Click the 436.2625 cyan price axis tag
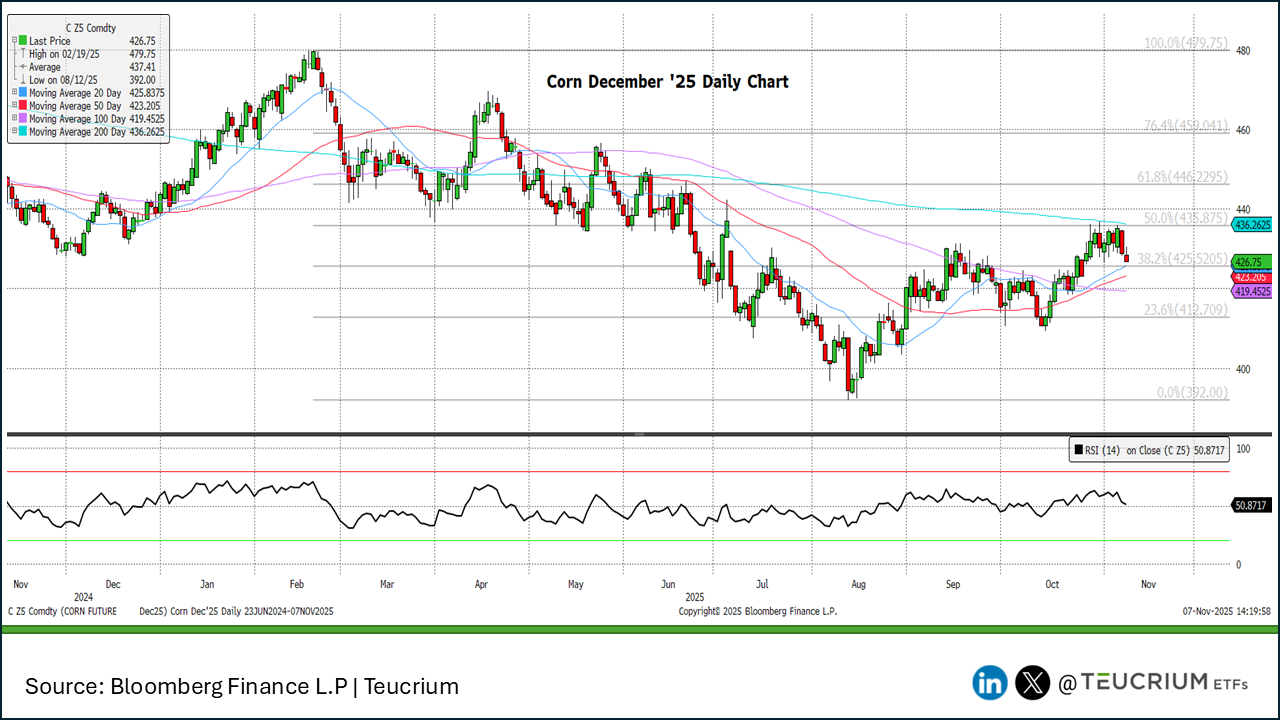Screen dimensions: 1280x720 pos(1251,225)
